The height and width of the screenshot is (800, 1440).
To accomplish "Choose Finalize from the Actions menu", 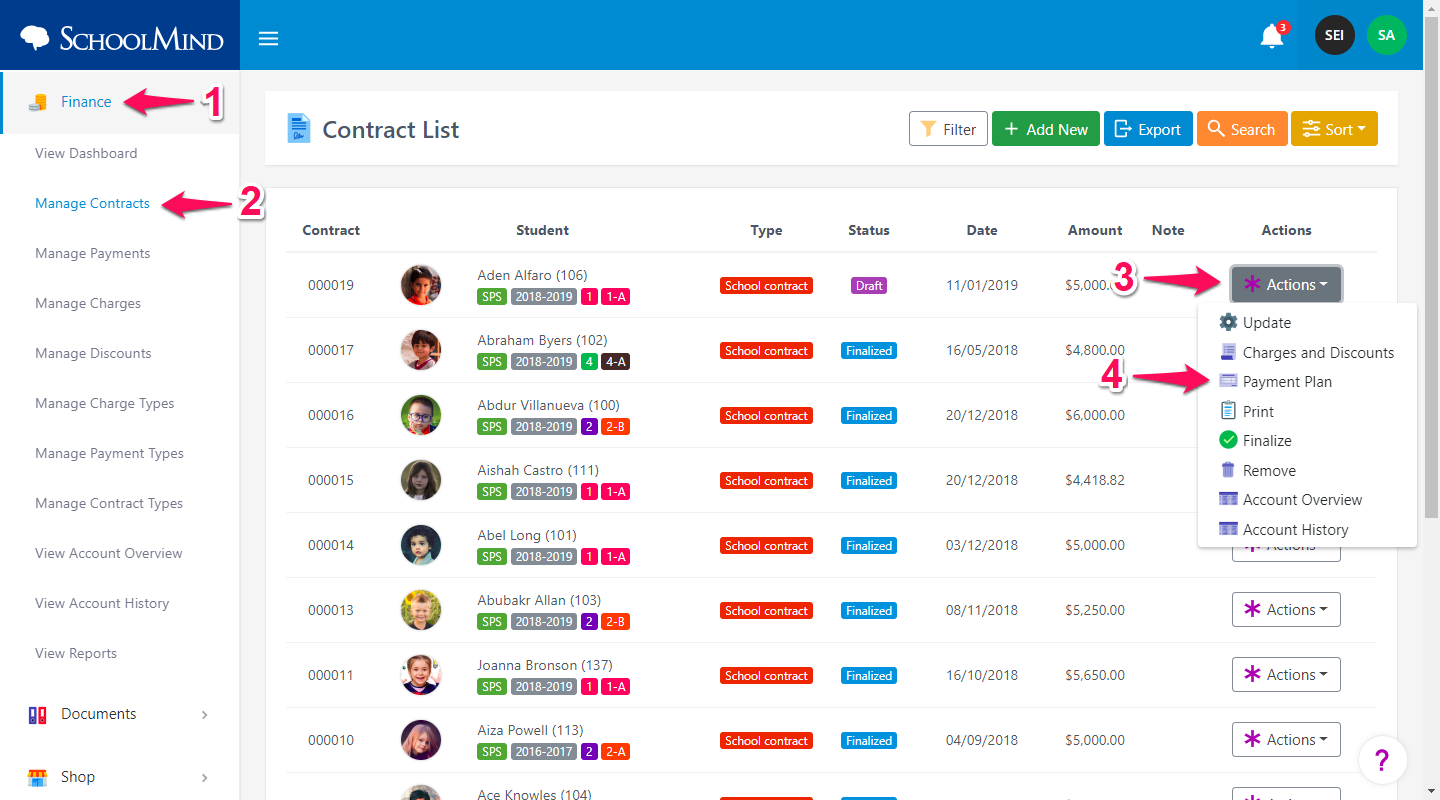I will coord(1307,440).
